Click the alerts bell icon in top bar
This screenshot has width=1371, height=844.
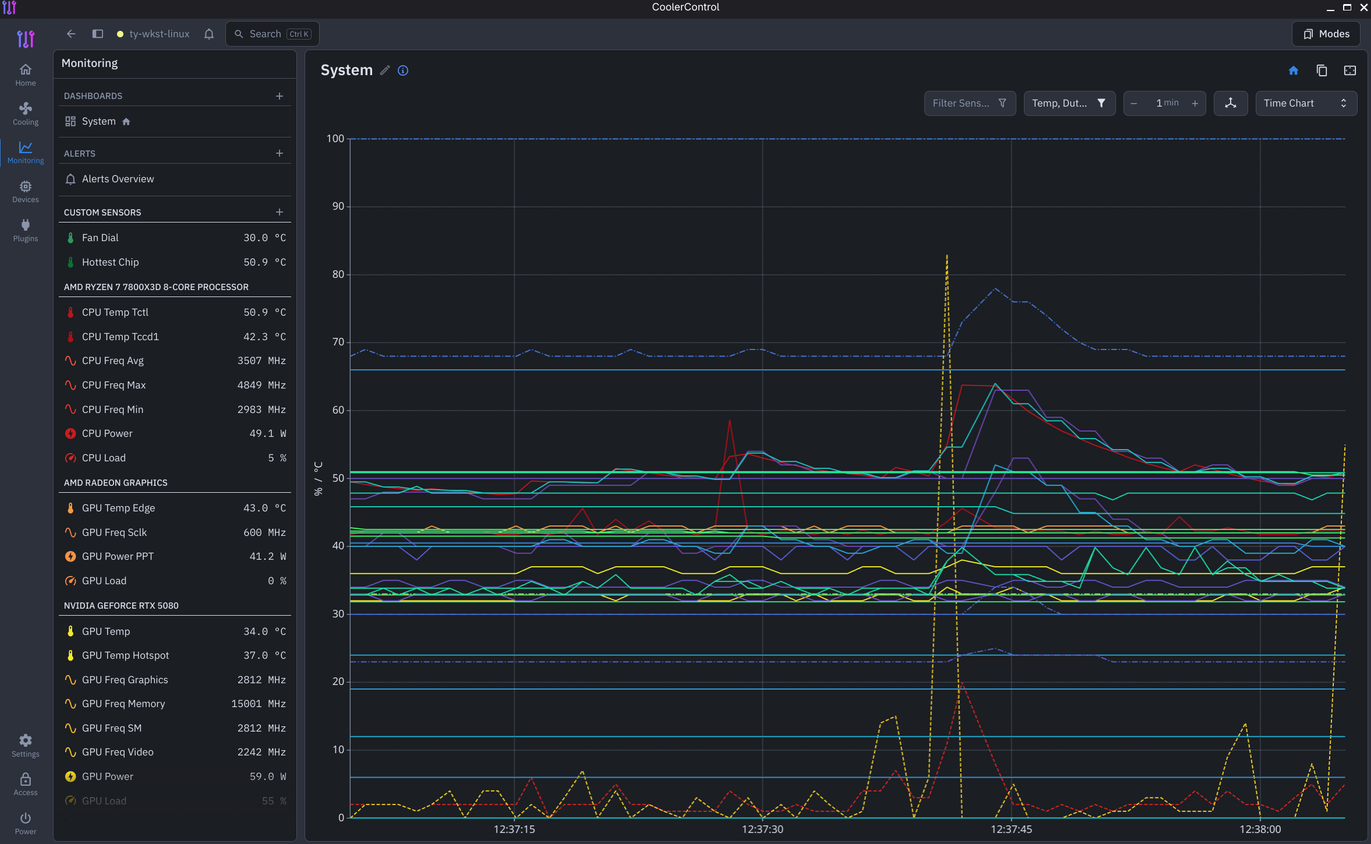click(x=209, y=34)
